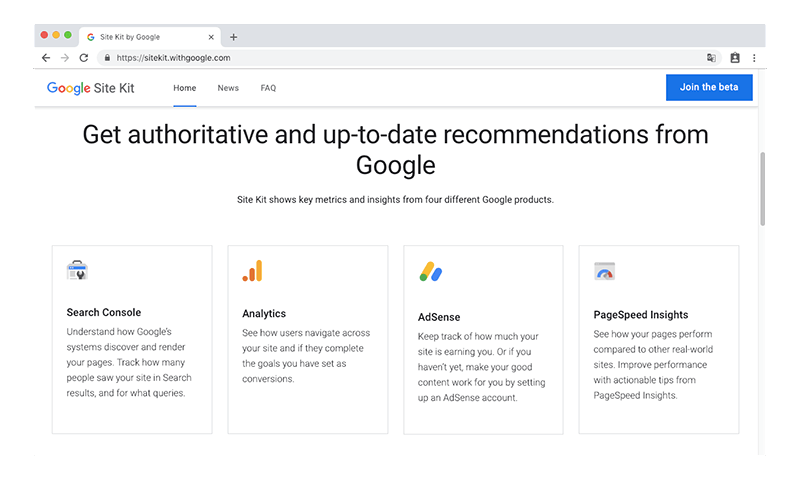Click the Google favicon on the tab
Viewport: 800px width, 500px height.
pyautogui.click(x=91, y=37)
